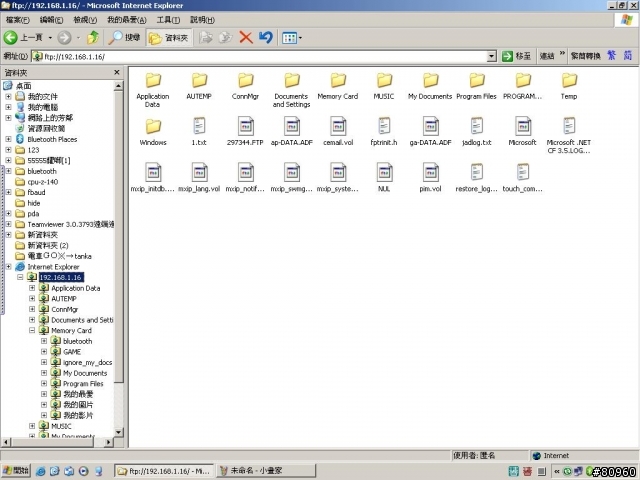The height and width of the screenshot is (480, 640).
Task: Open the Help (說明) menu
Action: pos(202,20)
